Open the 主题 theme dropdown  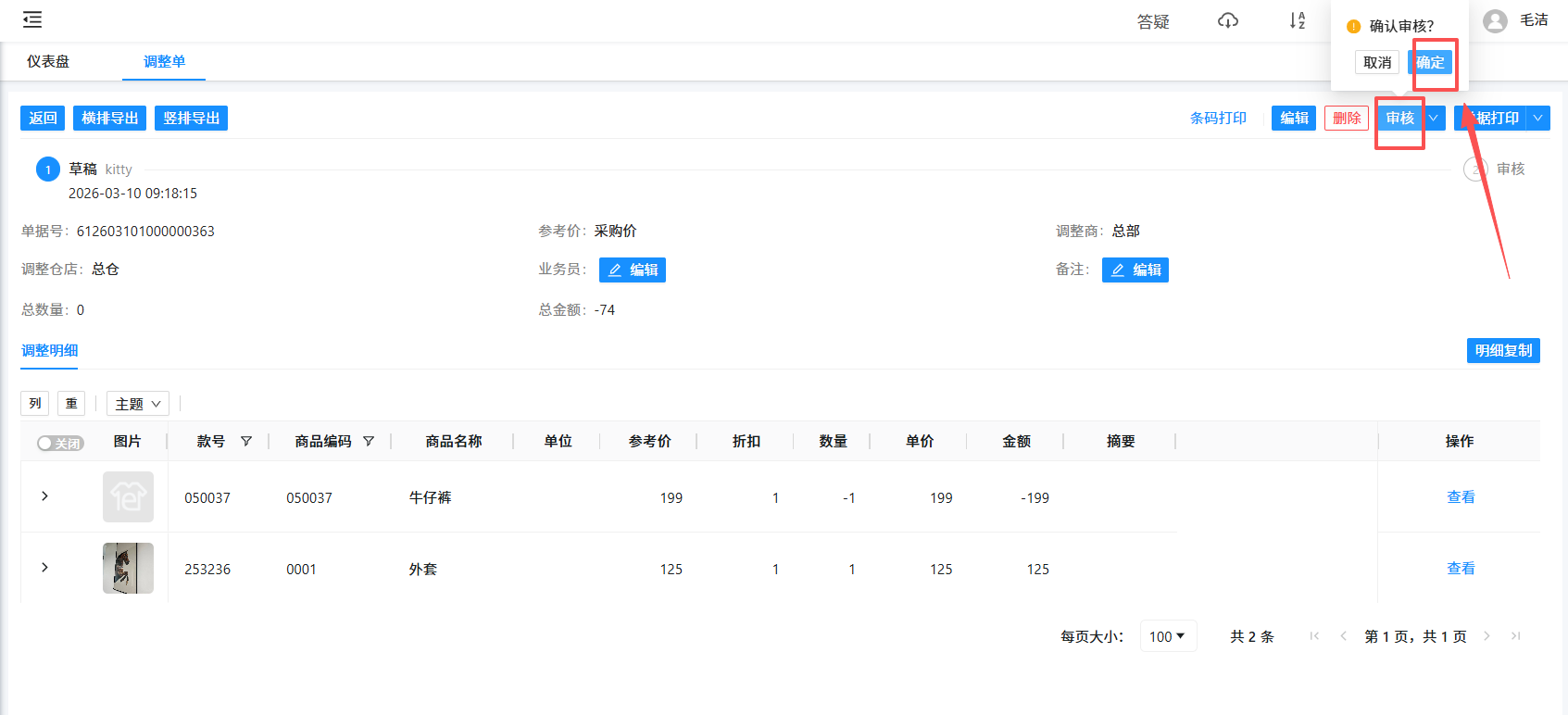[x=138, y=404]
